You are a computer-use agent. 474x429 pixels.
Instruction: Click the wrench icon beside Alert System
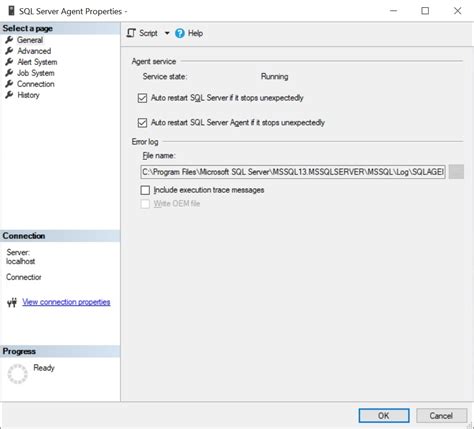click(x=9, y=62)
